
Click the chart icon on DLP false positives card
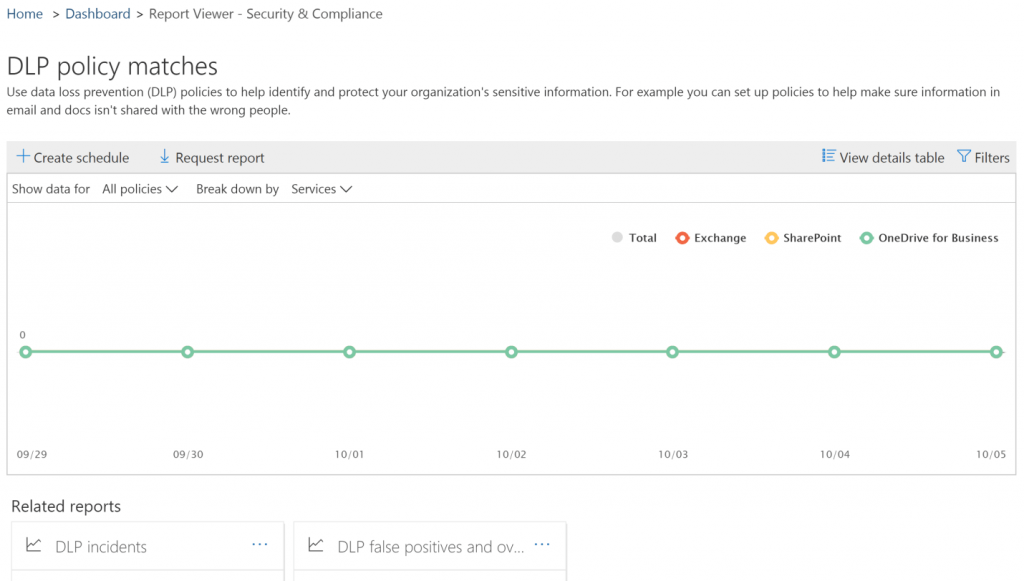315,544
